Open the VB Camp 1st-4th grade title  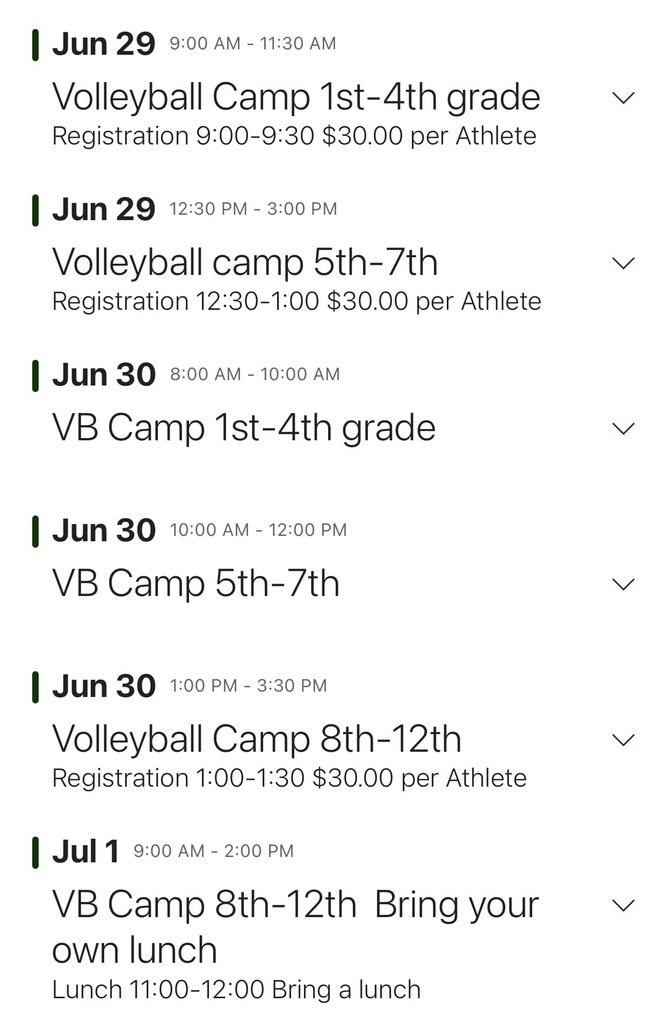coord(243,427)
